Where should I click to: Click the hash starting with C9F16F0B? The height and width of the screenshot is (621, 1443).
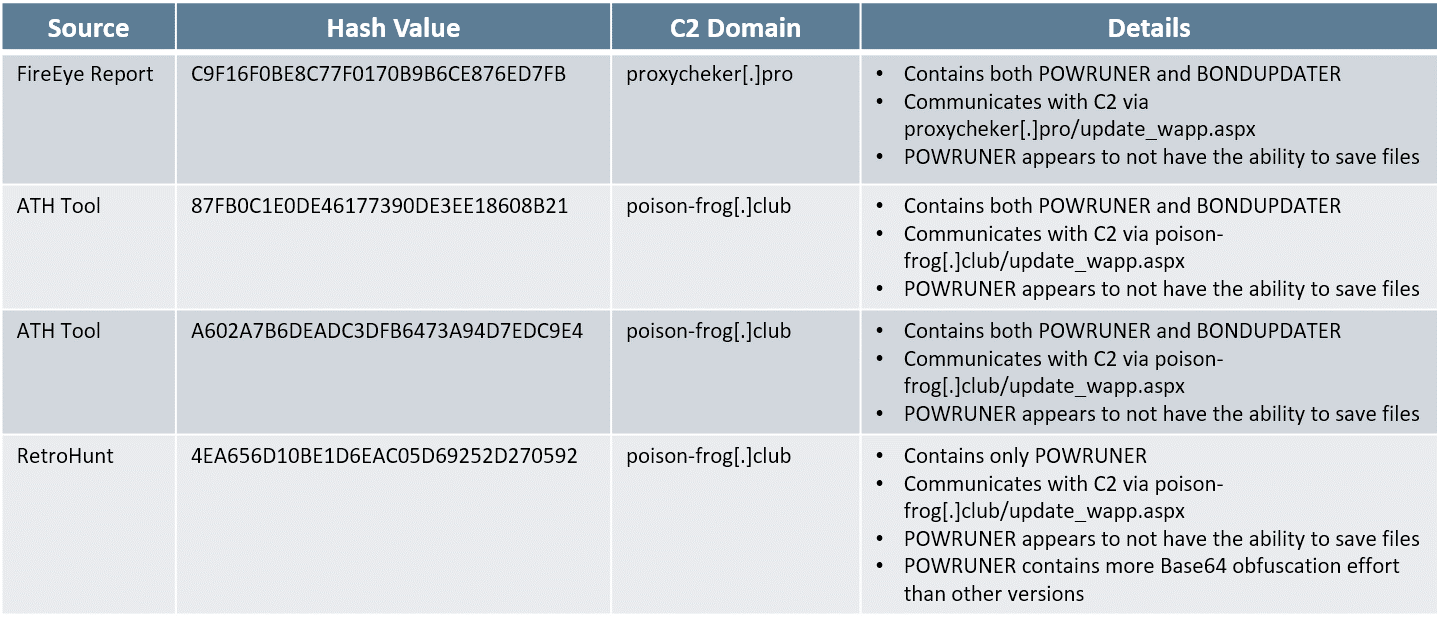(378, 74)
